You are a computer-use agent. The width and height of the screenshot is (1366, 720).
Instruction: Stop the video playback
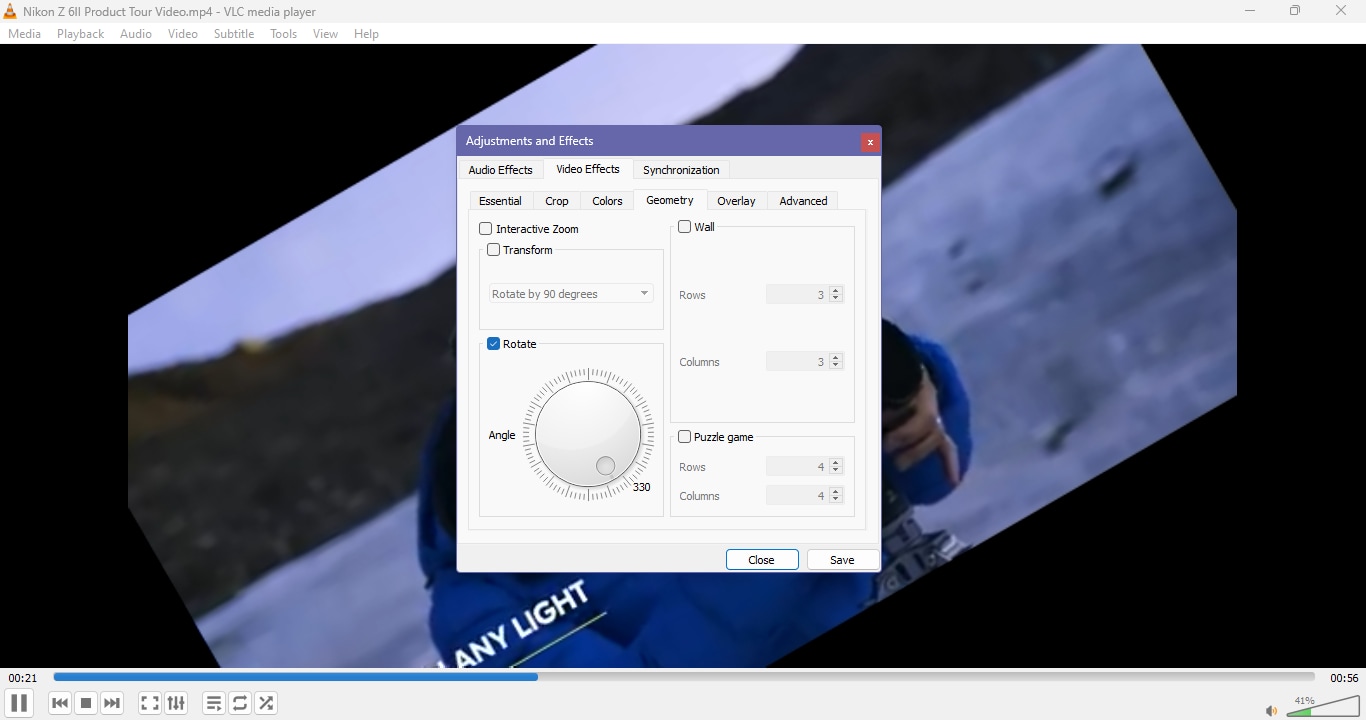(86, 704)
